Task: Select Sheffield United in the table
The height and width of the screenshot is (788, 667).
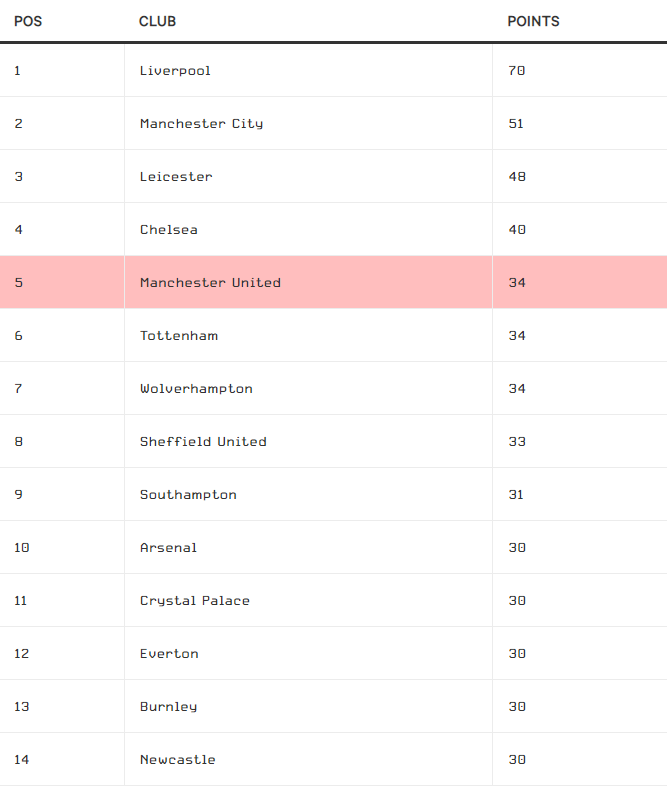Action: point(203,442)
